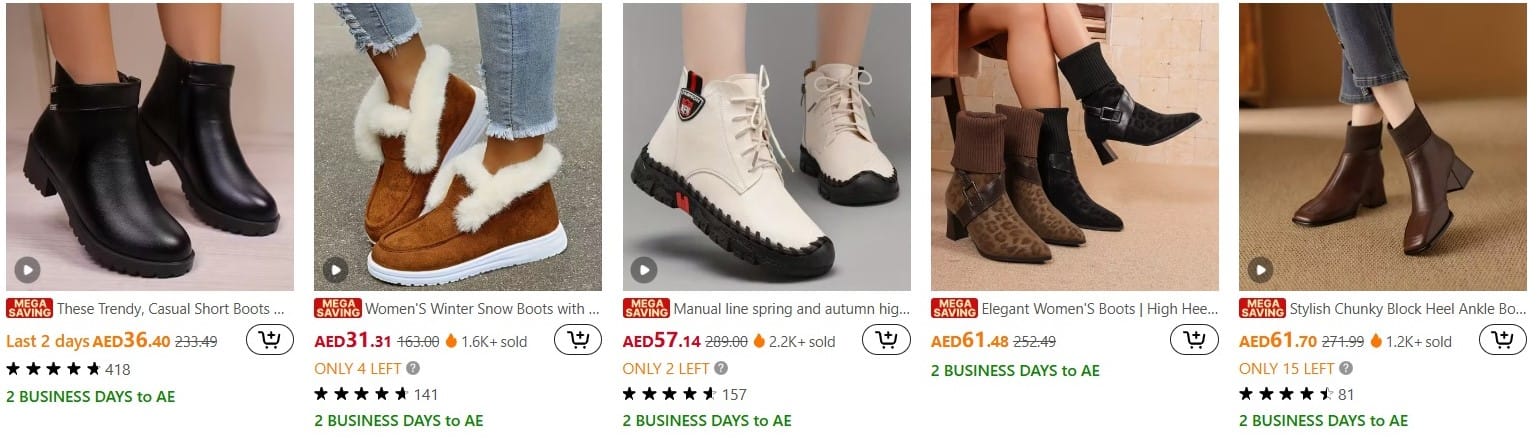The width and height of the screenshot is (1537, 439).
Task: Play video on brown heel ankle boots
Action: pyautogui.click(x=1260, y=269)
